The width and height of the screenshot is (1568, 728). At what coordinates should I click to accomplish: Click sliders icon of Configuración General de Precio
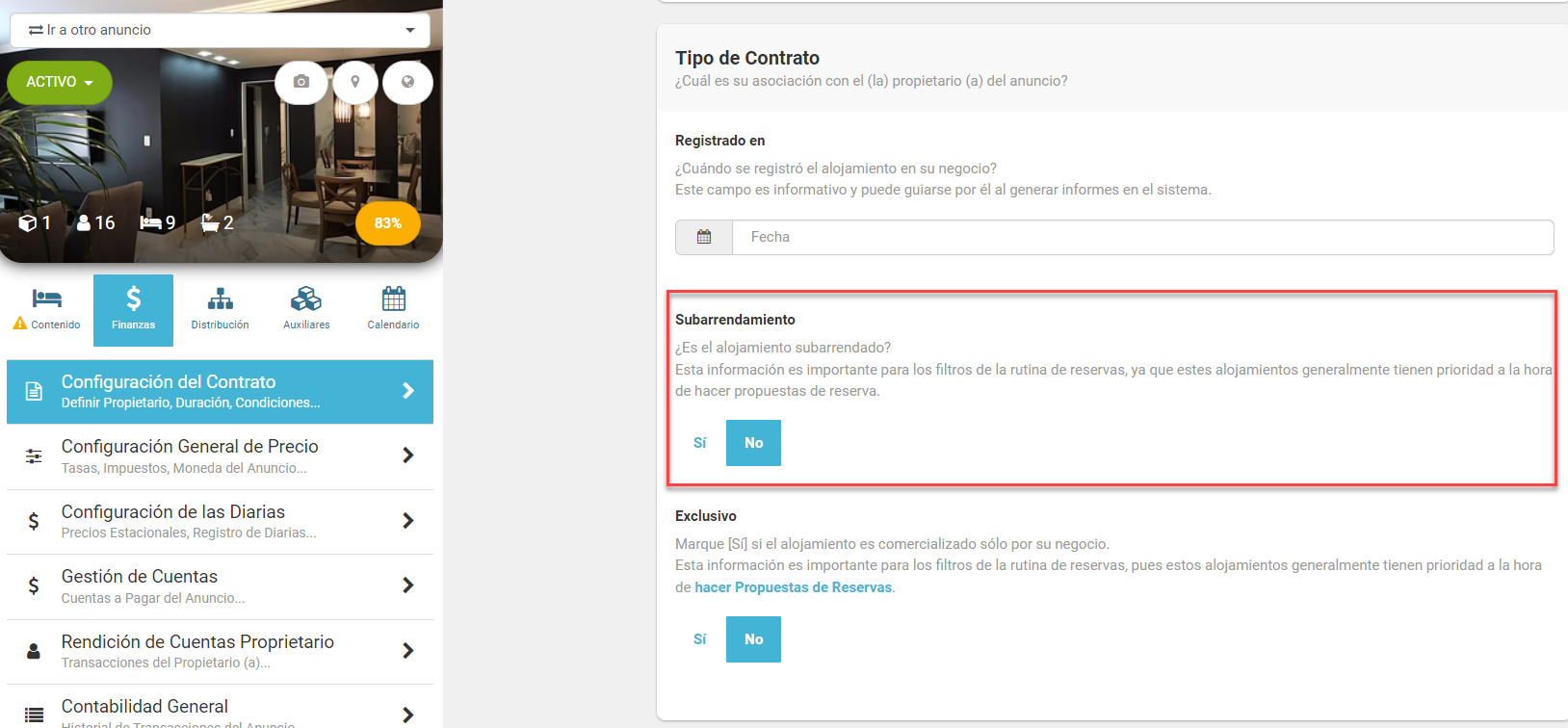pos(34,456)
